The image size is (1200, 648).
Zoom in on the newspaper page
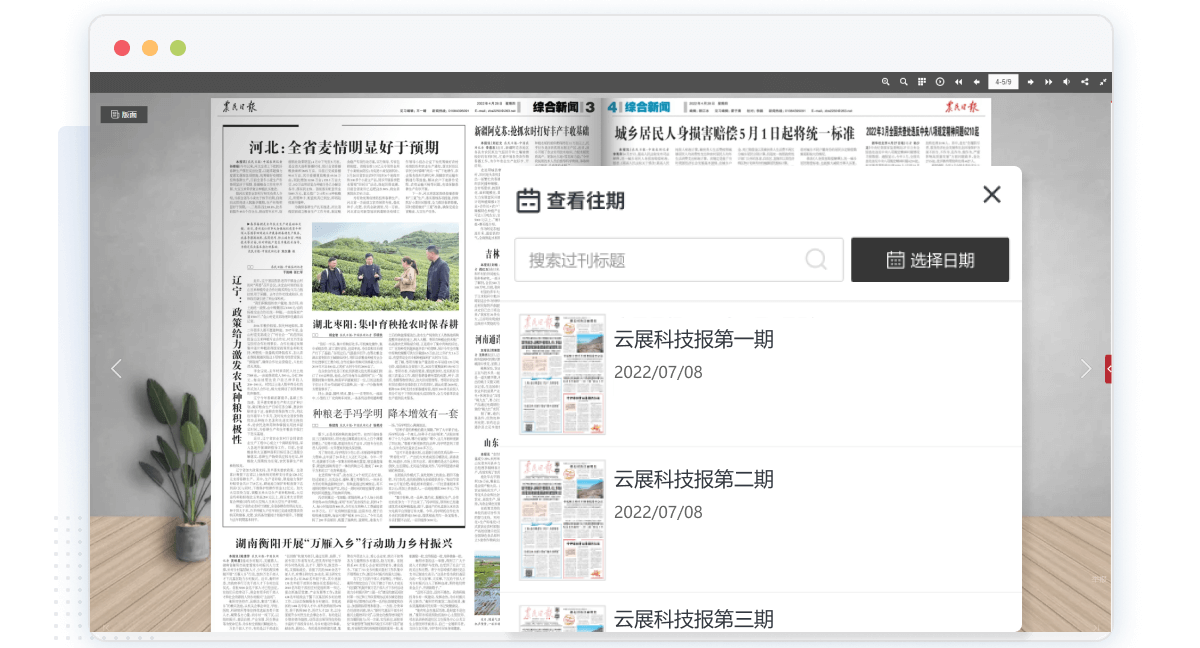tap(884, 81)
